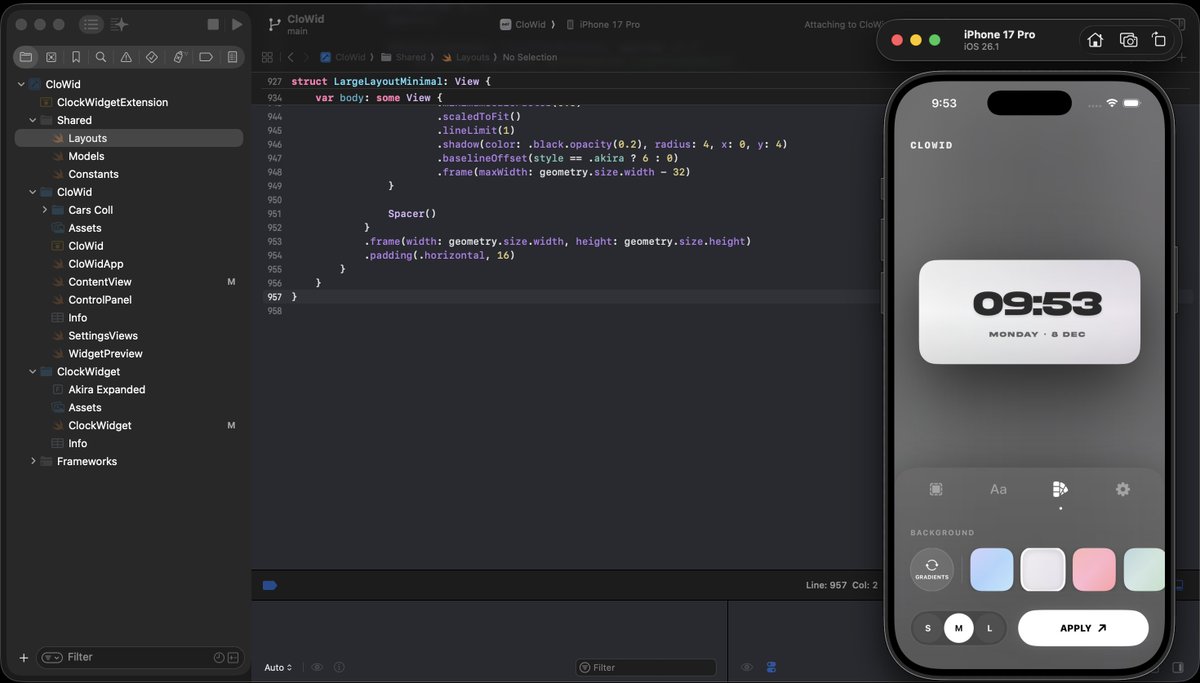Screen dimensions: 1200x683
Task: Open the test navigator diamond icon
Action: click(152, 57)
